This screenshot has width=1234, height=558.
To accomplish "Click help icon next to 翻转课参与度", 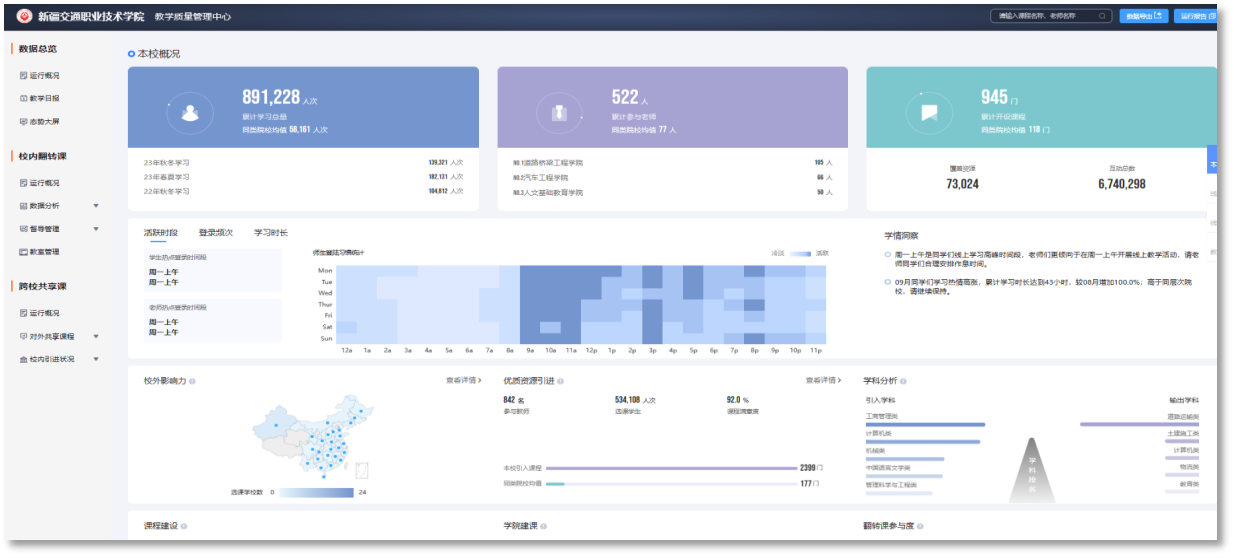I will (x=920, y=526).
